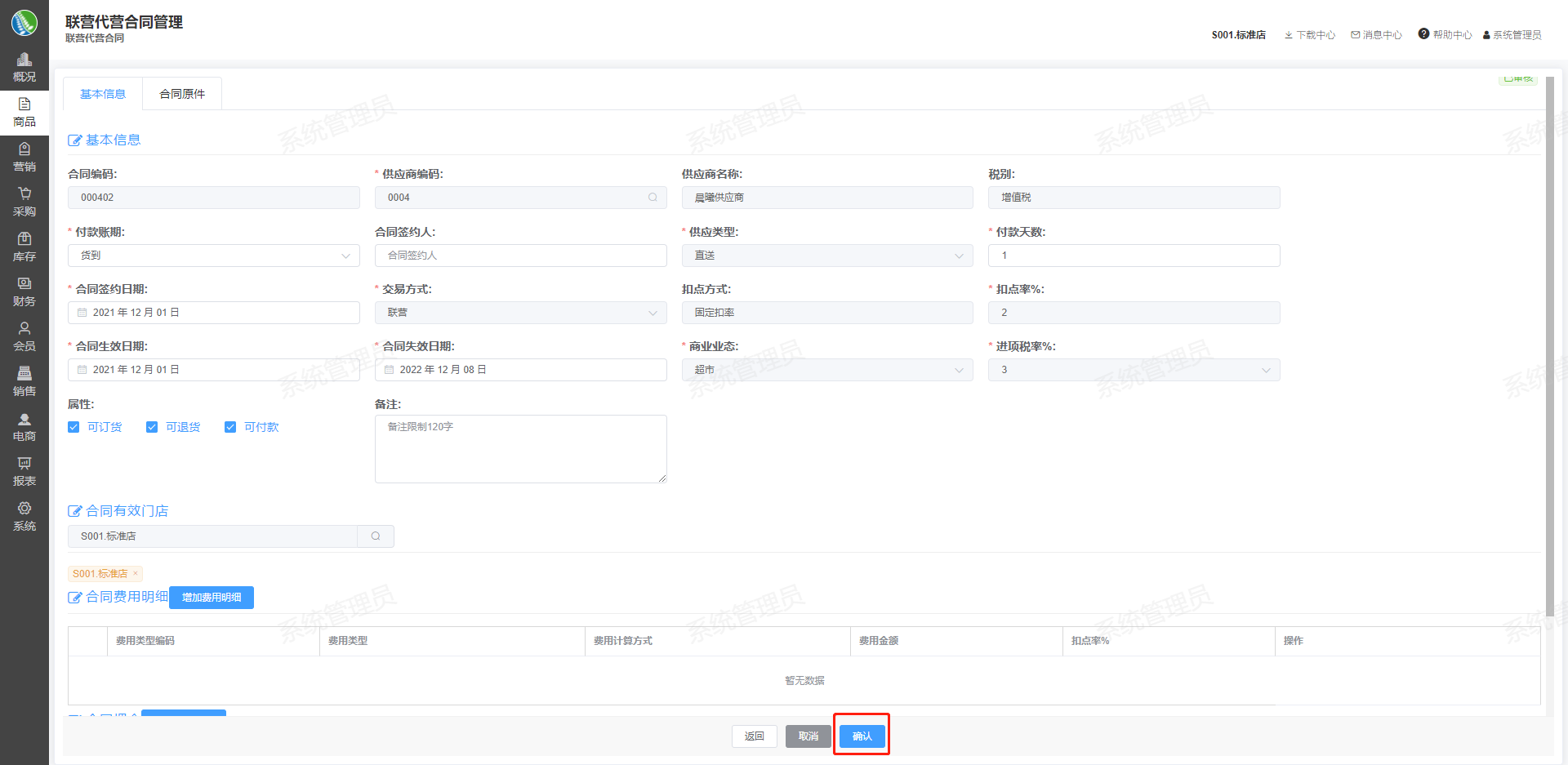Click the 增加费用明细 button

[x=212, y=598]
